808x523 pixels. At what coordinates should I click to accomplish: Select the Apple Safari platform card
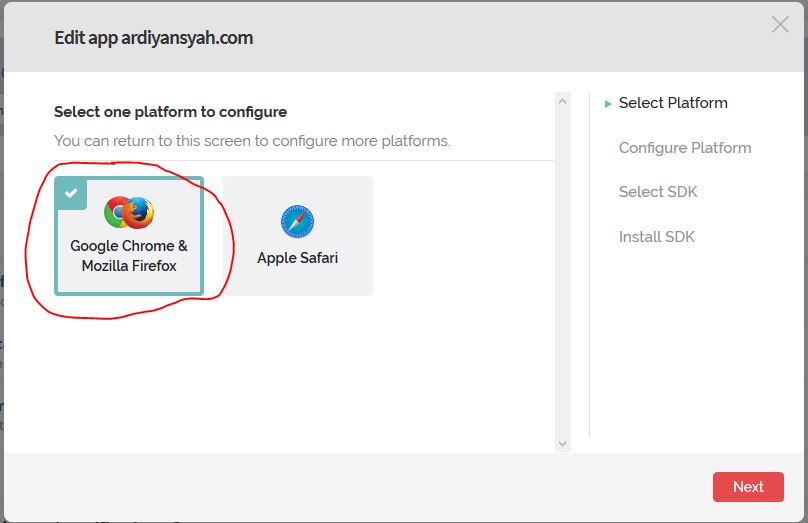(x=298, y=236)
